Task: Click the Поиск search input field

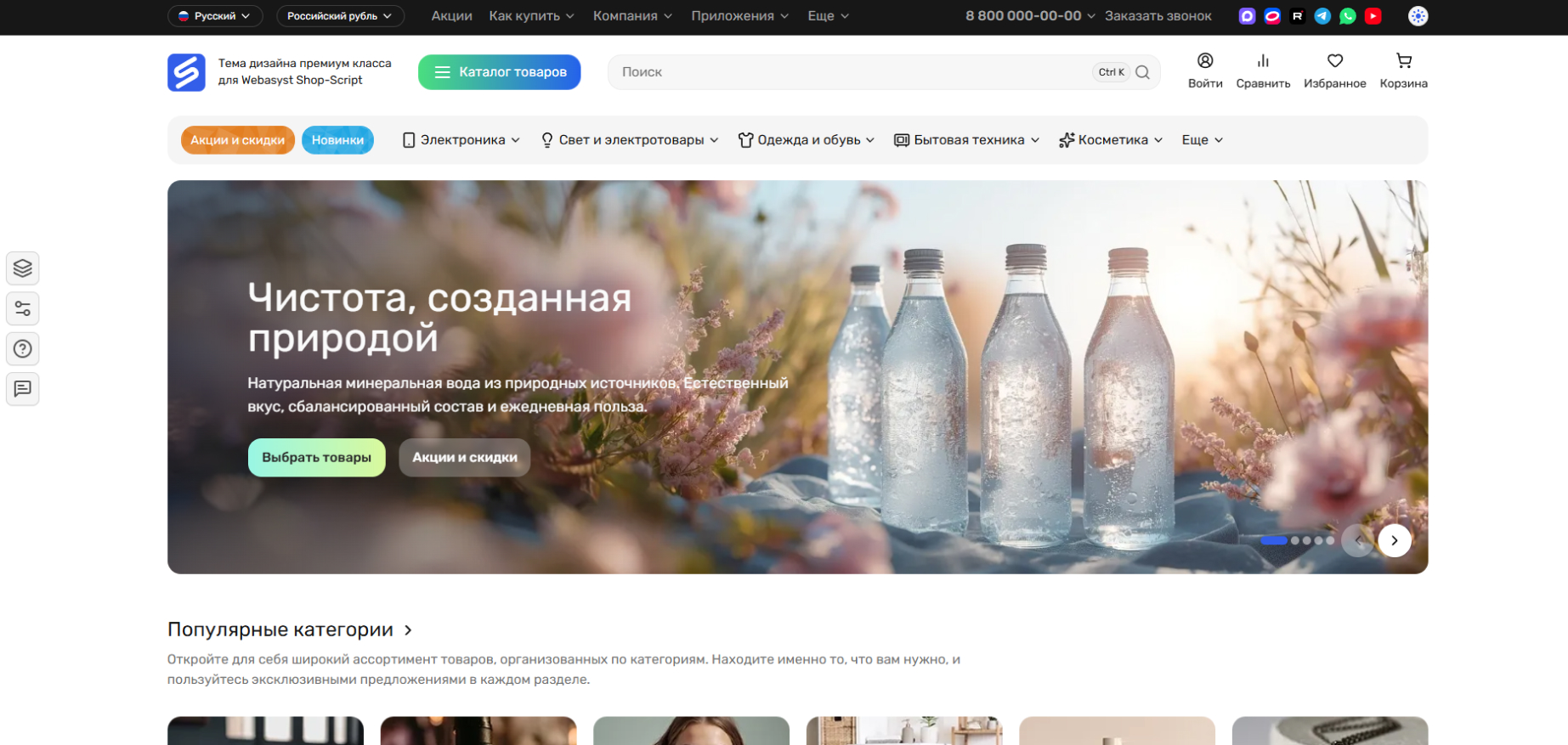Action: tap(850, 72)
